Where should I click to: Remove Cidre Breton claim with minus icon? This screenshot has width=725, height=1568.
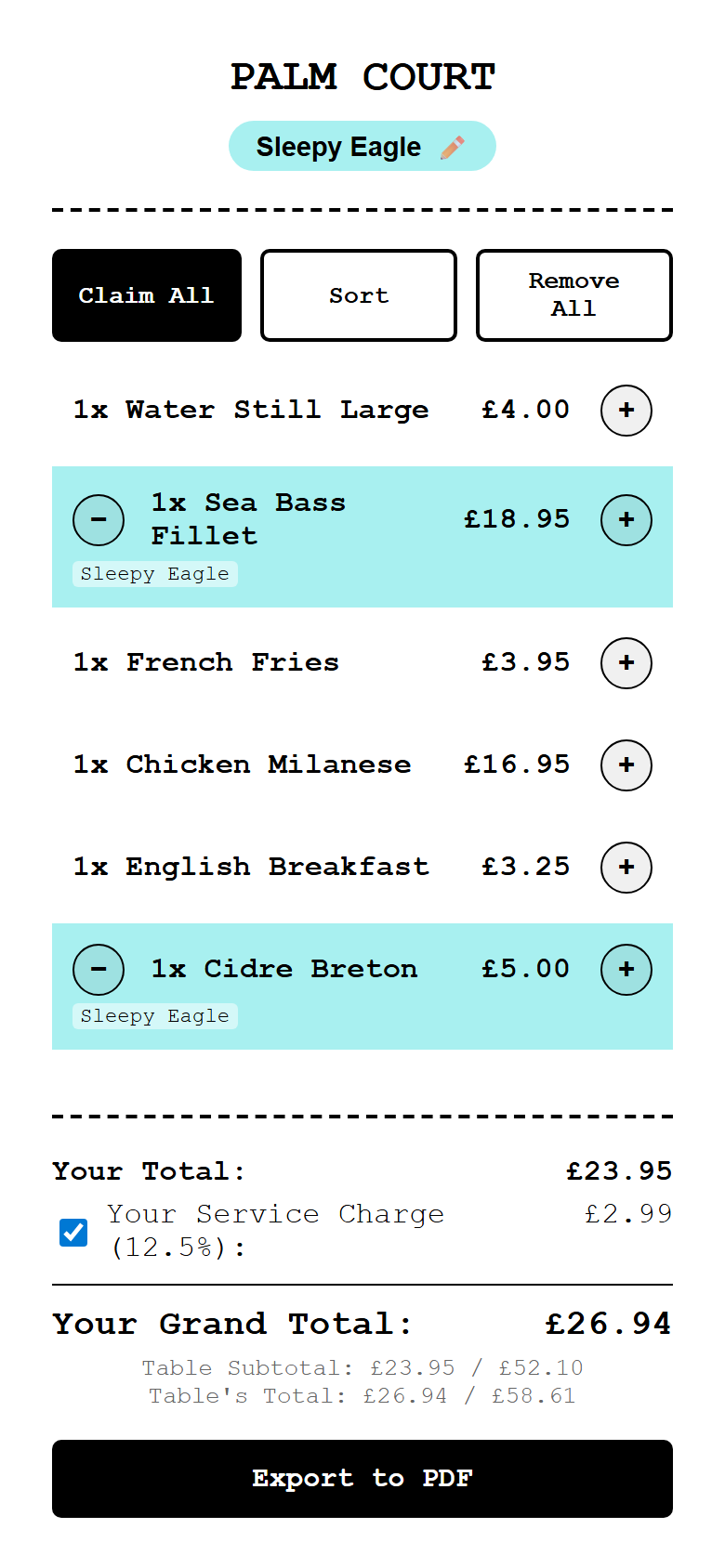coord(99,970)
